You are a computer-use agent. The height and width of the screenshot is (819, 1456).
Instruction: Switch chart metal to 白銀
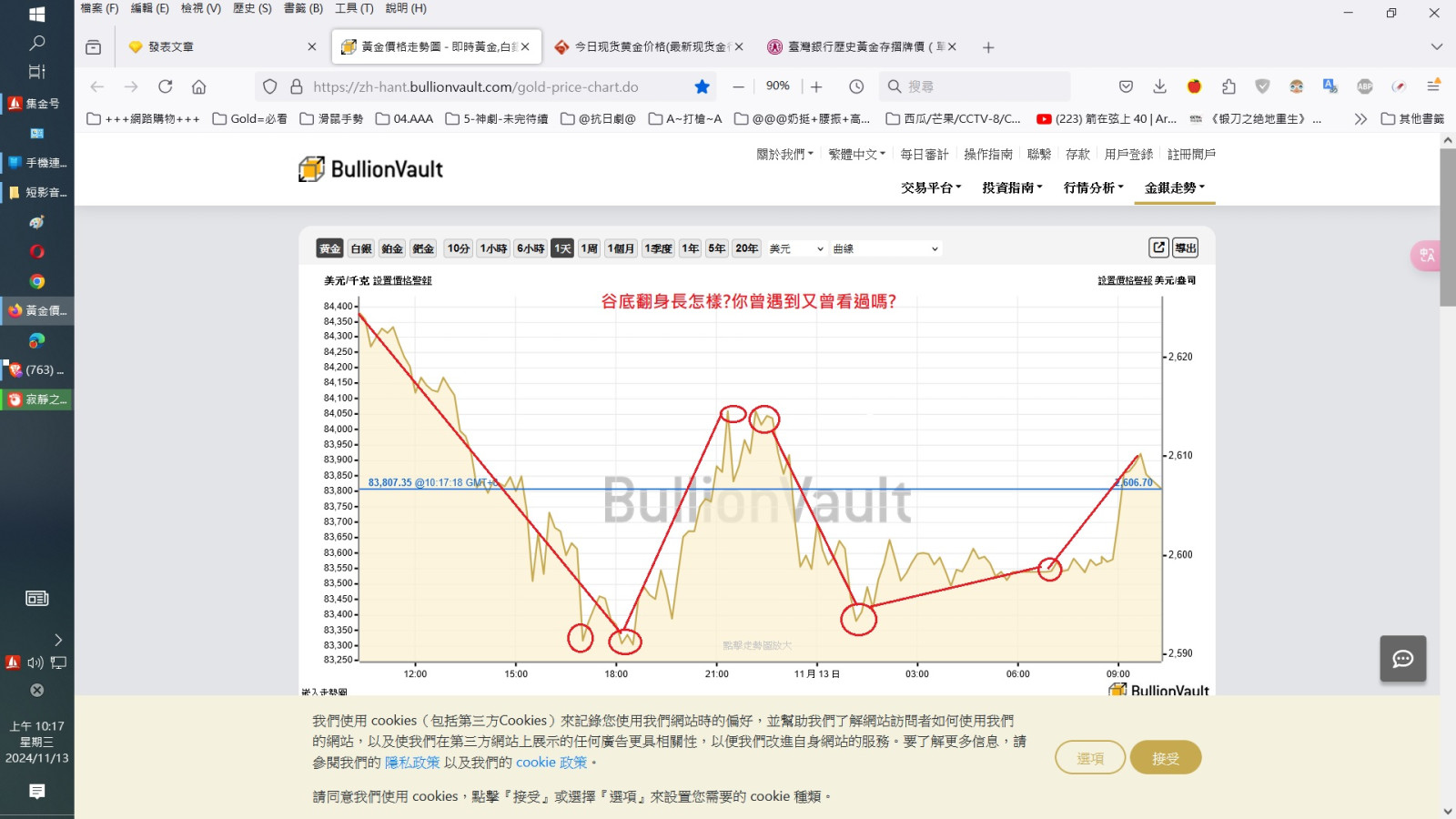[361, 248]
